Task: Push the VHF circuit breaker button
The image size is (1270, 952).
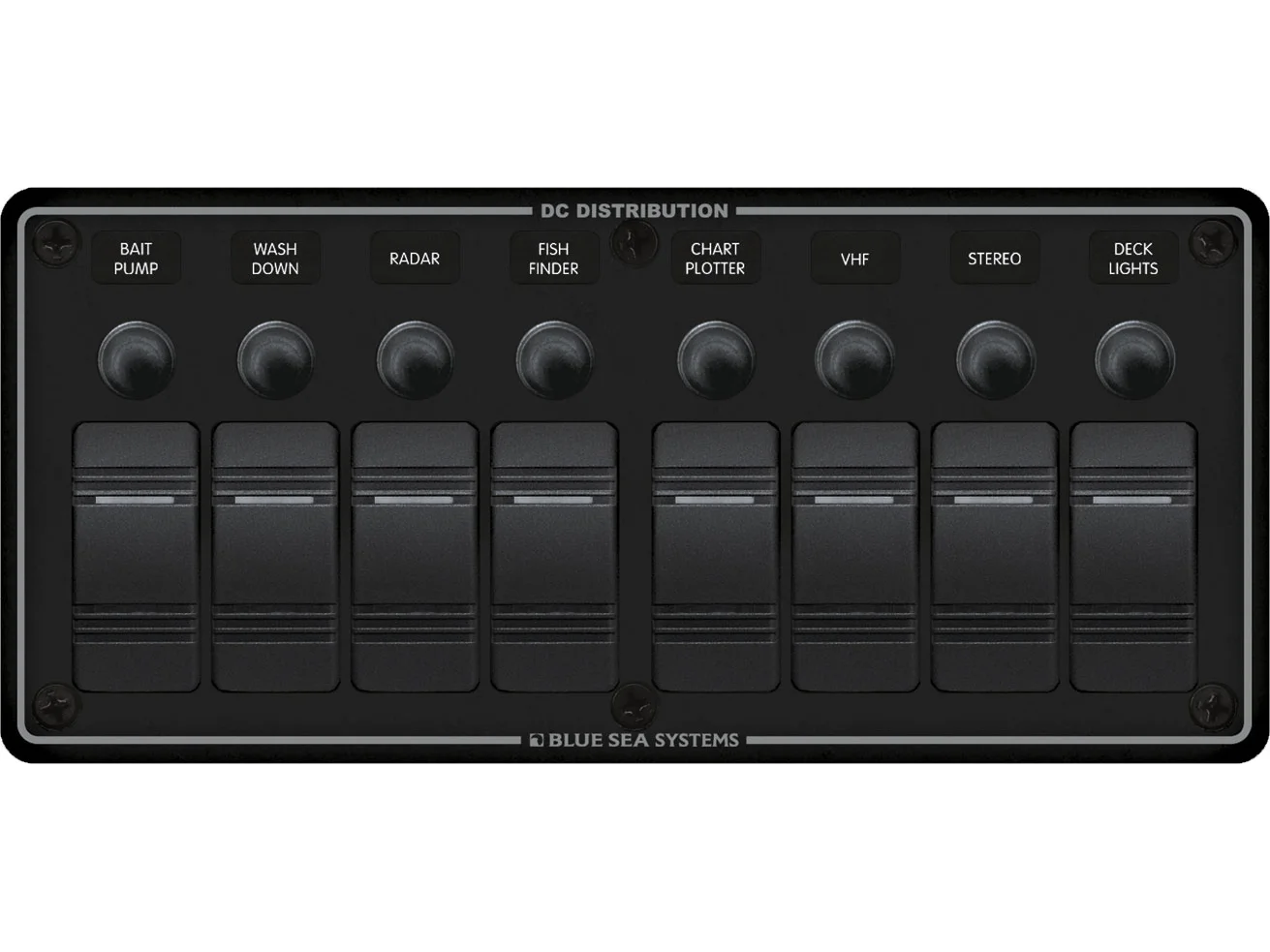Action: pos(854,358)
